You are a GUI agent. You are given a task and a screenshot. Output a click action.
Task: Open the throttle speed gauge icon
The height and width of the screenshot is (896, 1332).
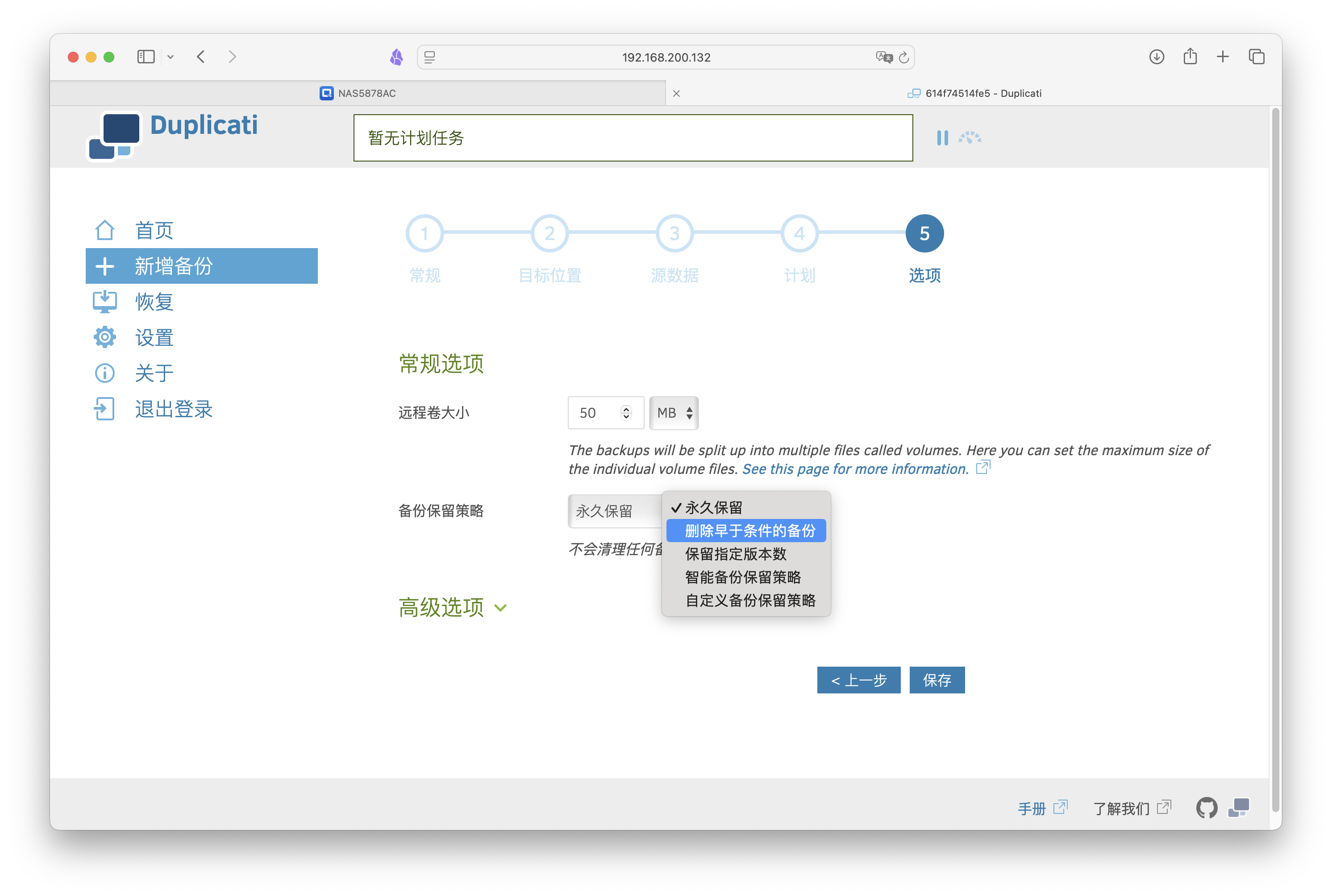coord(970,137)
